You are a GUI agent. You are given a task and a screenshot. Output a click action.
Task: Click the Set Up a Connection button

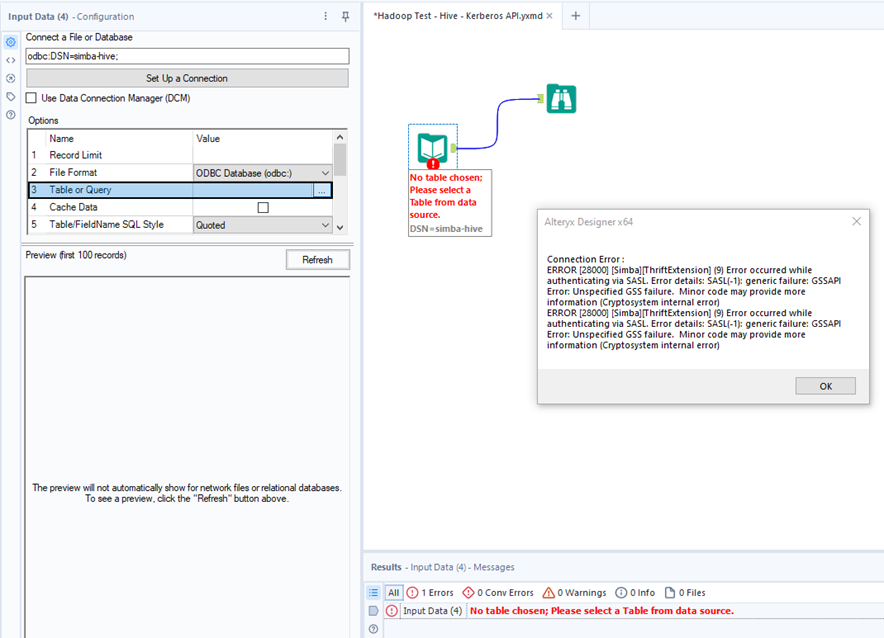tap(187, 79)
